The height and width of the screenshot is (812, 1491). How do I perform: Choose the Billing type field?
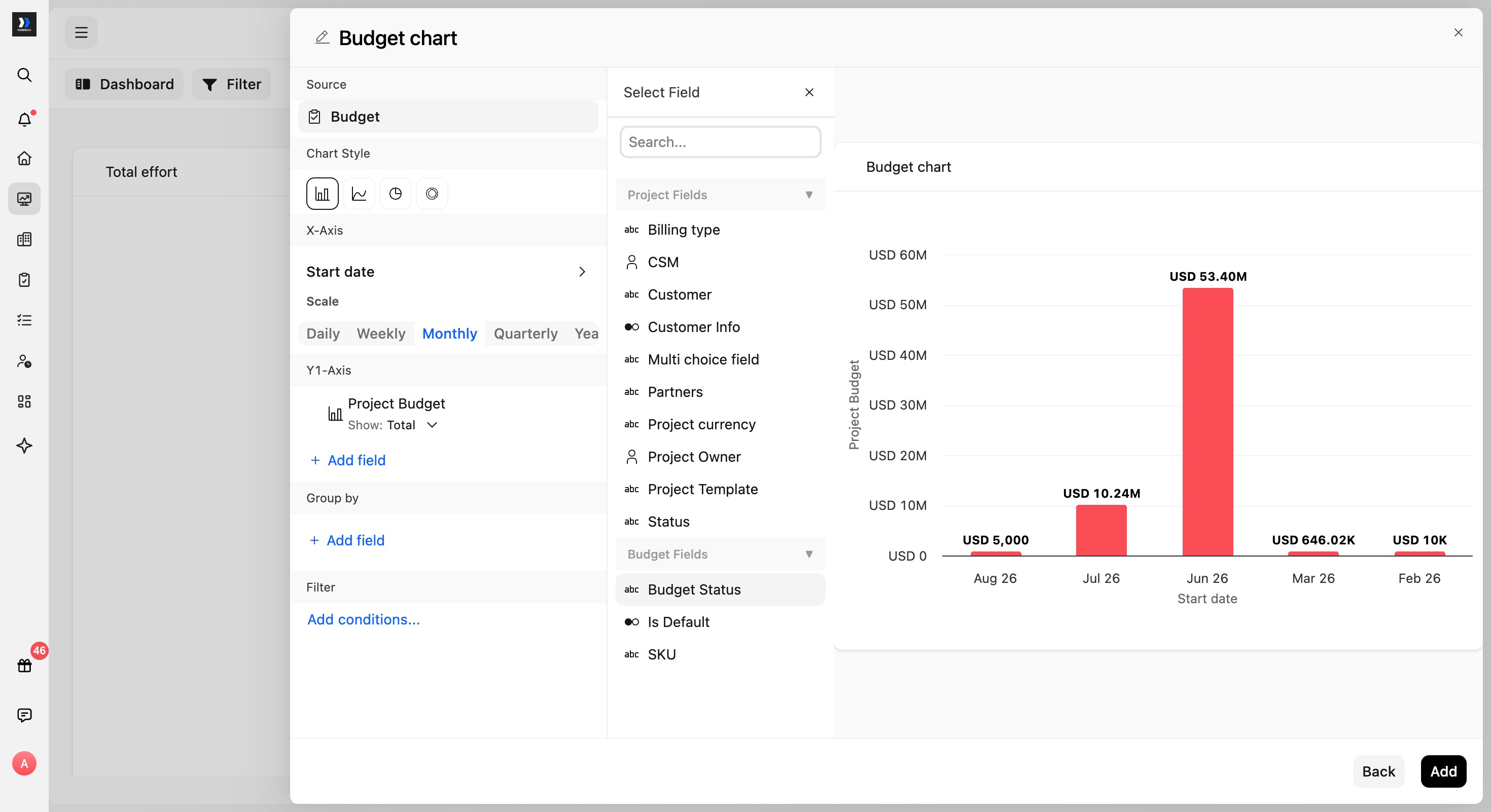(721, 230)
